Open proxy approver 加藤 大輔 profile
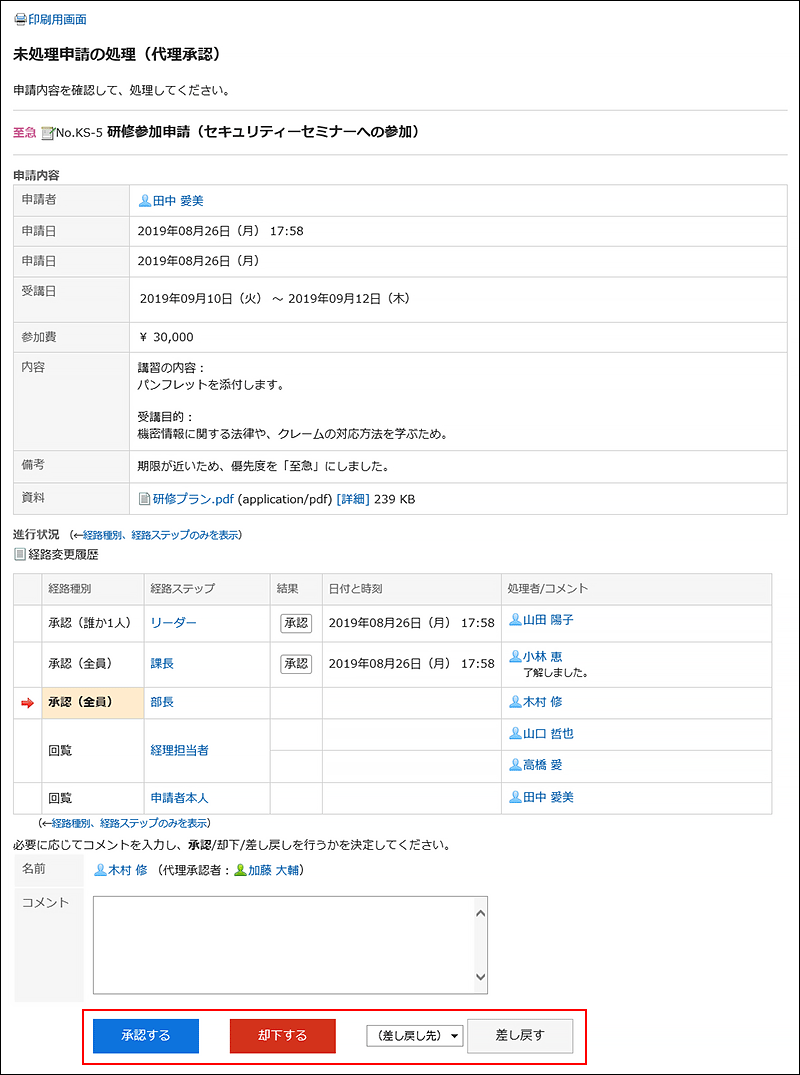 (x=273, y=871)
